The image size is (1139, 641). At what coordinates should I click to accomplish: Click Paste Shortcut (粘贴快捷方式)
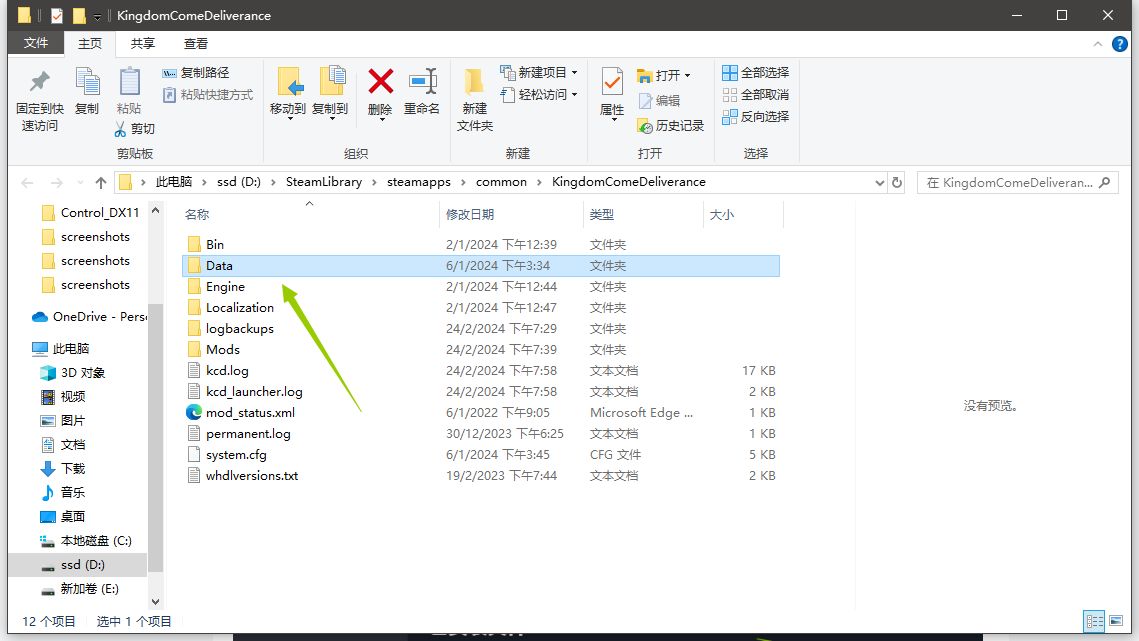click(x=208, y=94)
